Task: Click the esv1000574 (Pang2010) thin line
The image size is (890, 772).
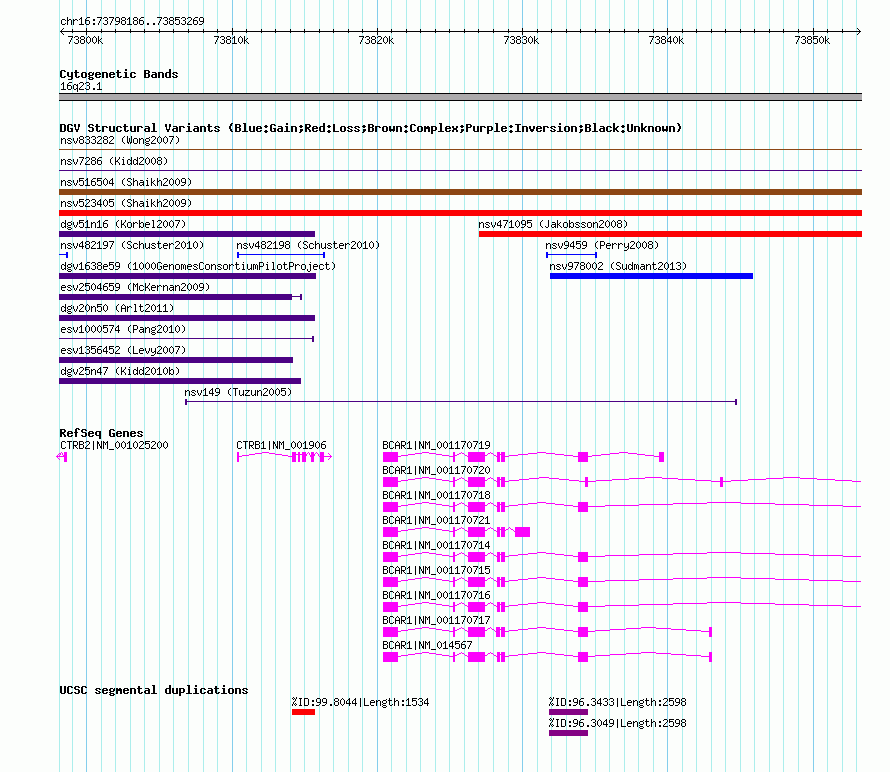Action: click(x=186, y=339)
